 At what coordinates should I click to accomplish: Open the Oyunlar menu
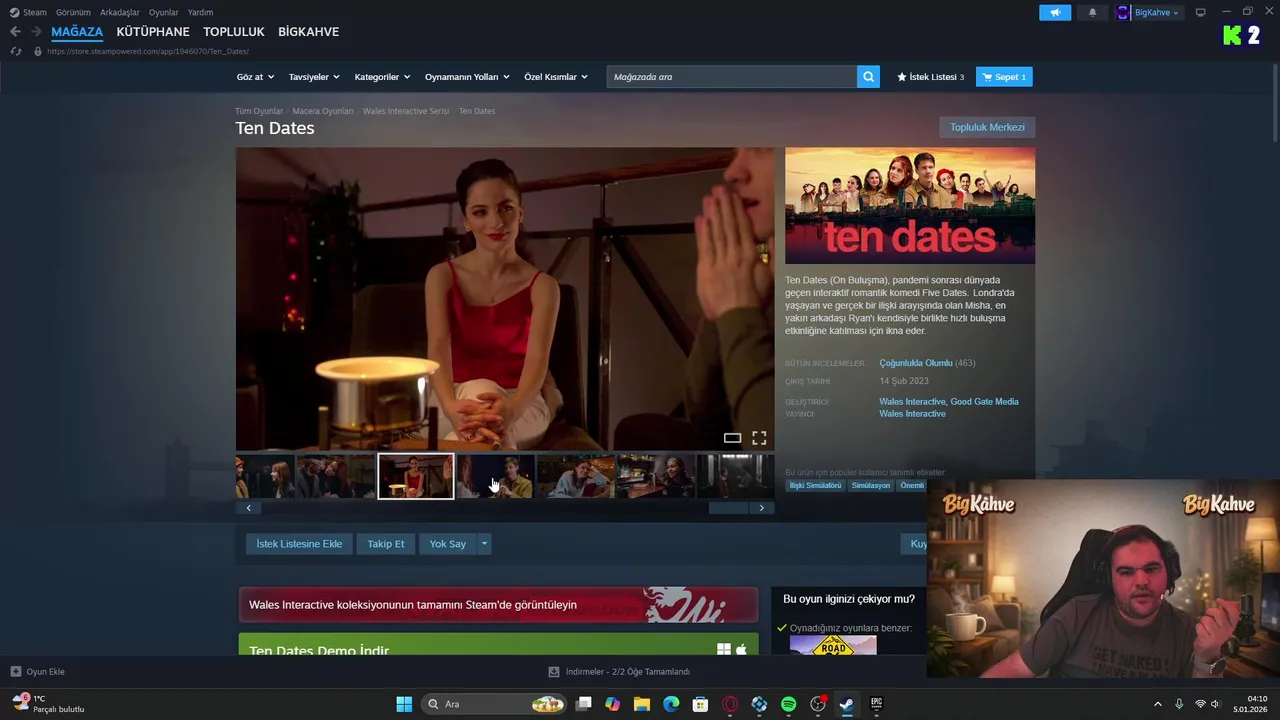164,12
